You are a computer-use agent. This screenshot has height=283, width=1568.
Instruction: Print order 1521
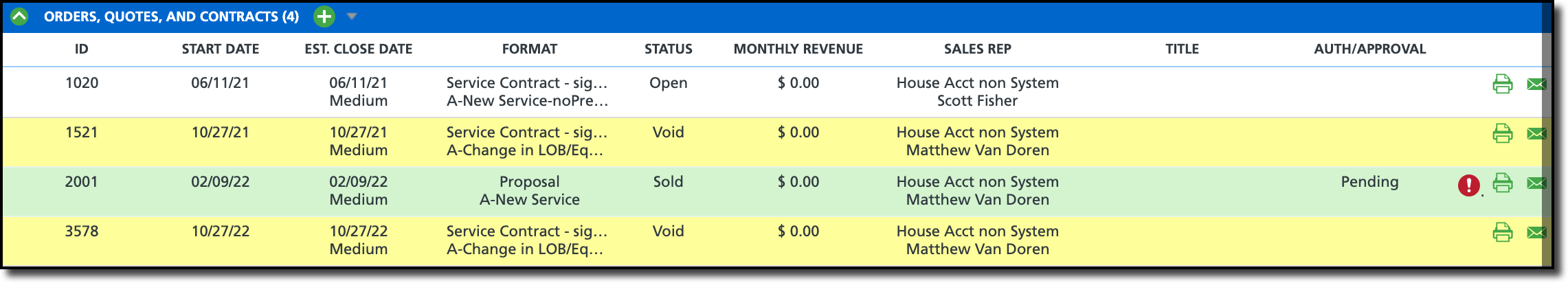pyautogui.click(x=1503, y=133)
